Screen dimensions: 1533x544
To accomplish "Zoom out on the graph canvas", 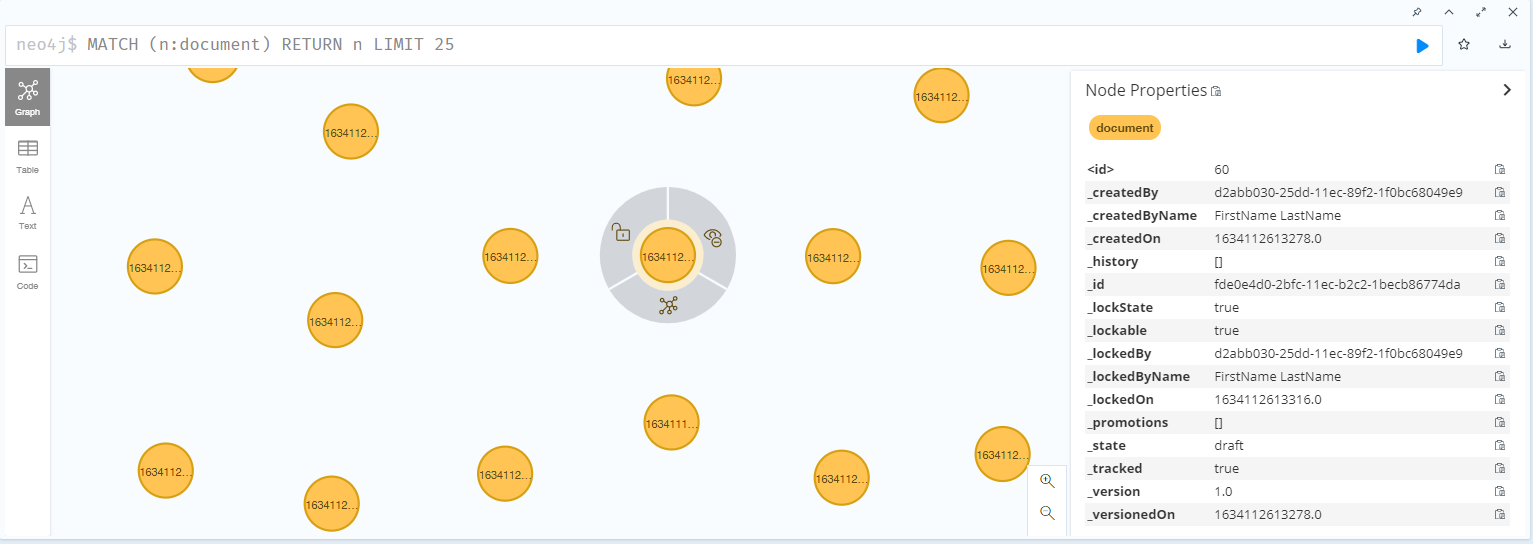I will (x=1047, y=513).
